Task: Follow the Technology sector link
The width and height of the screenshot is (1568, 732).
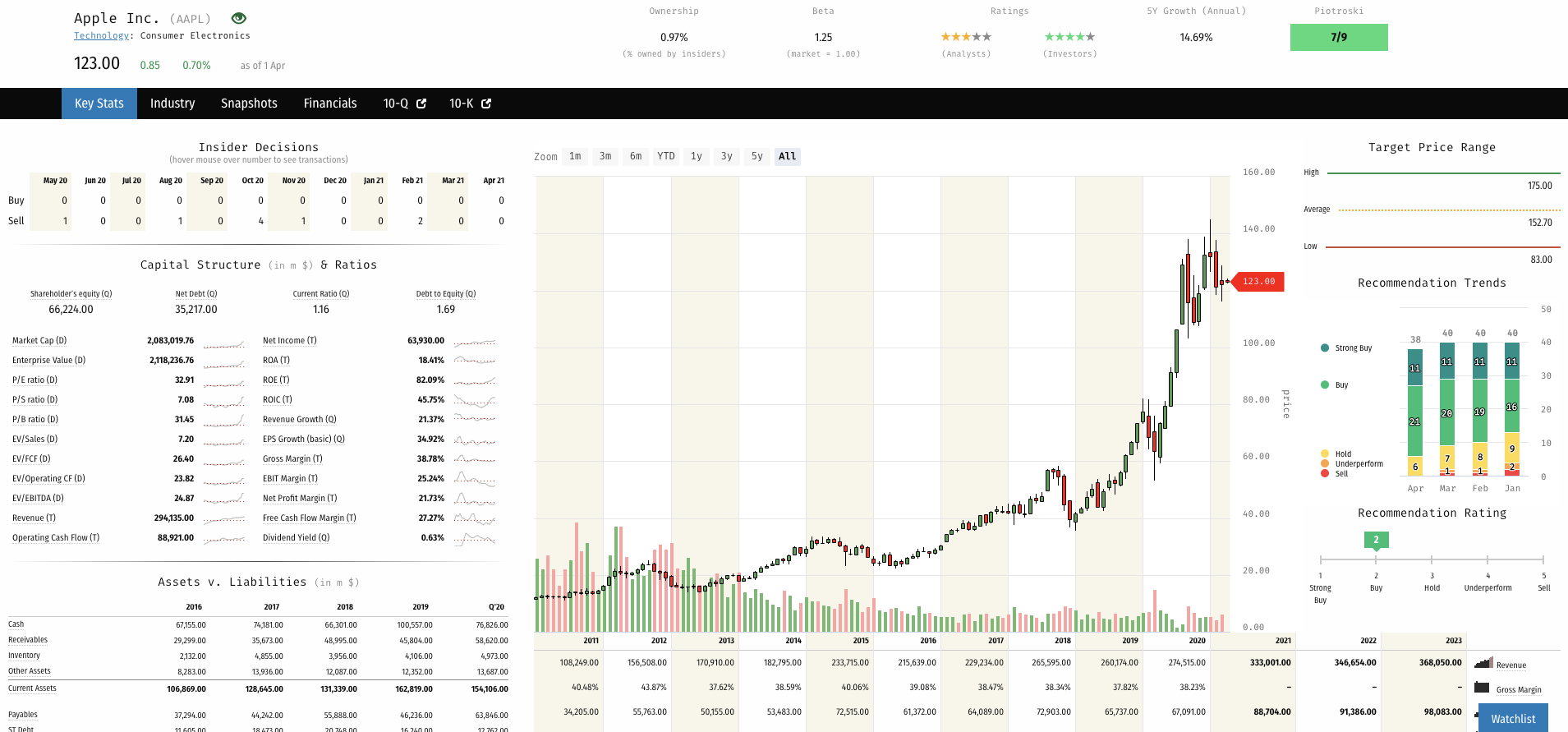Action: pyautogui.click(x=101, y=36)
